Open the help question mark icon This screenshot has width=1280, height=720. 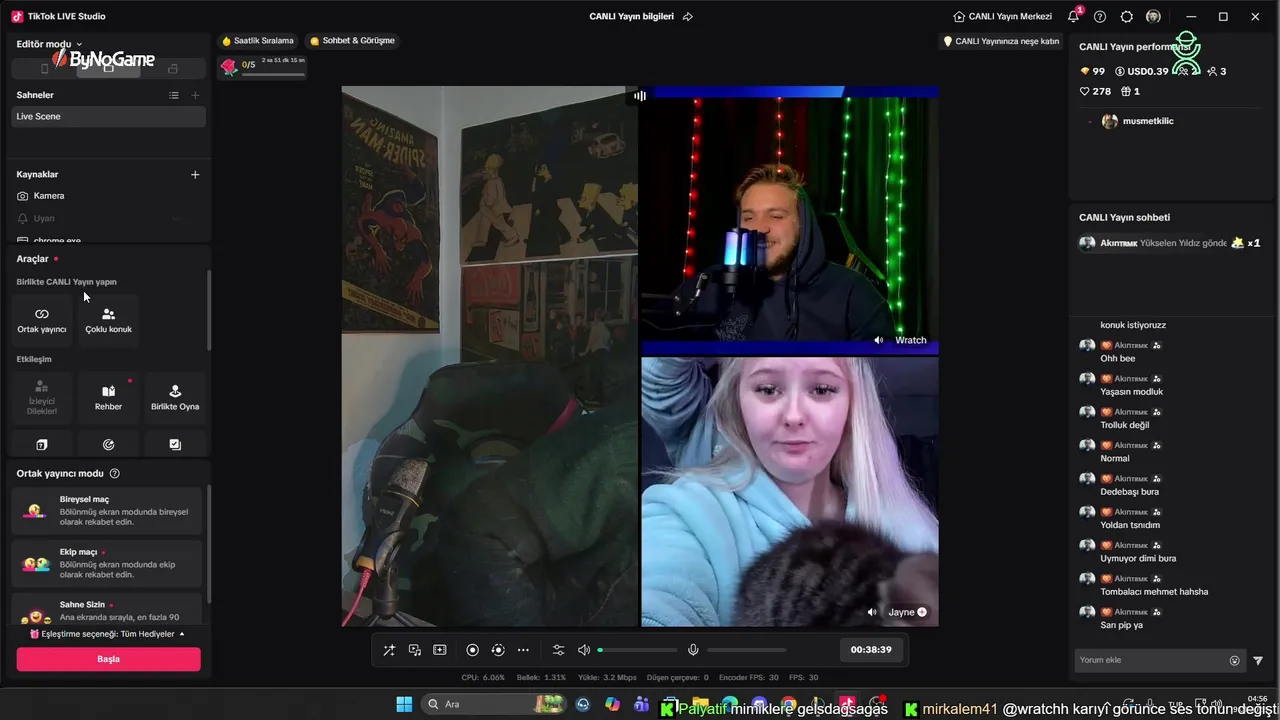(1100, 17)
